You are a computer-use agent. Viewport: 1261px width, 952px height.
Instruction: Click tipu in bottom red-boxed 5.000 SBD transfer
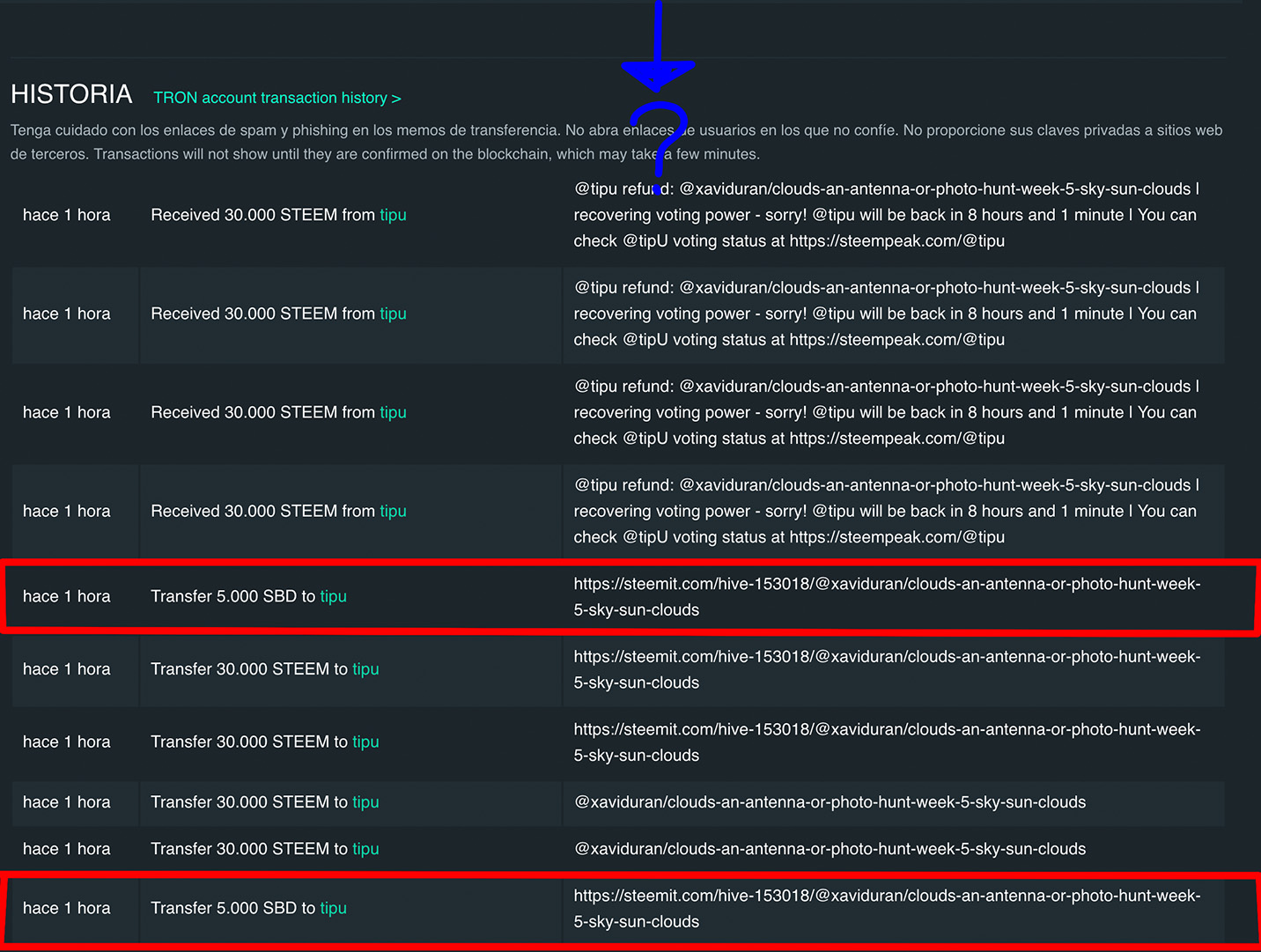click(333, 908)
